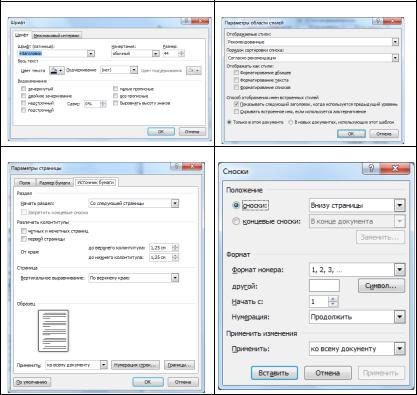The height and width of the screenshot is (395, 417).
Task: Click OK in Параметры области стилей dialog
Action: click(x=351, y=134)
